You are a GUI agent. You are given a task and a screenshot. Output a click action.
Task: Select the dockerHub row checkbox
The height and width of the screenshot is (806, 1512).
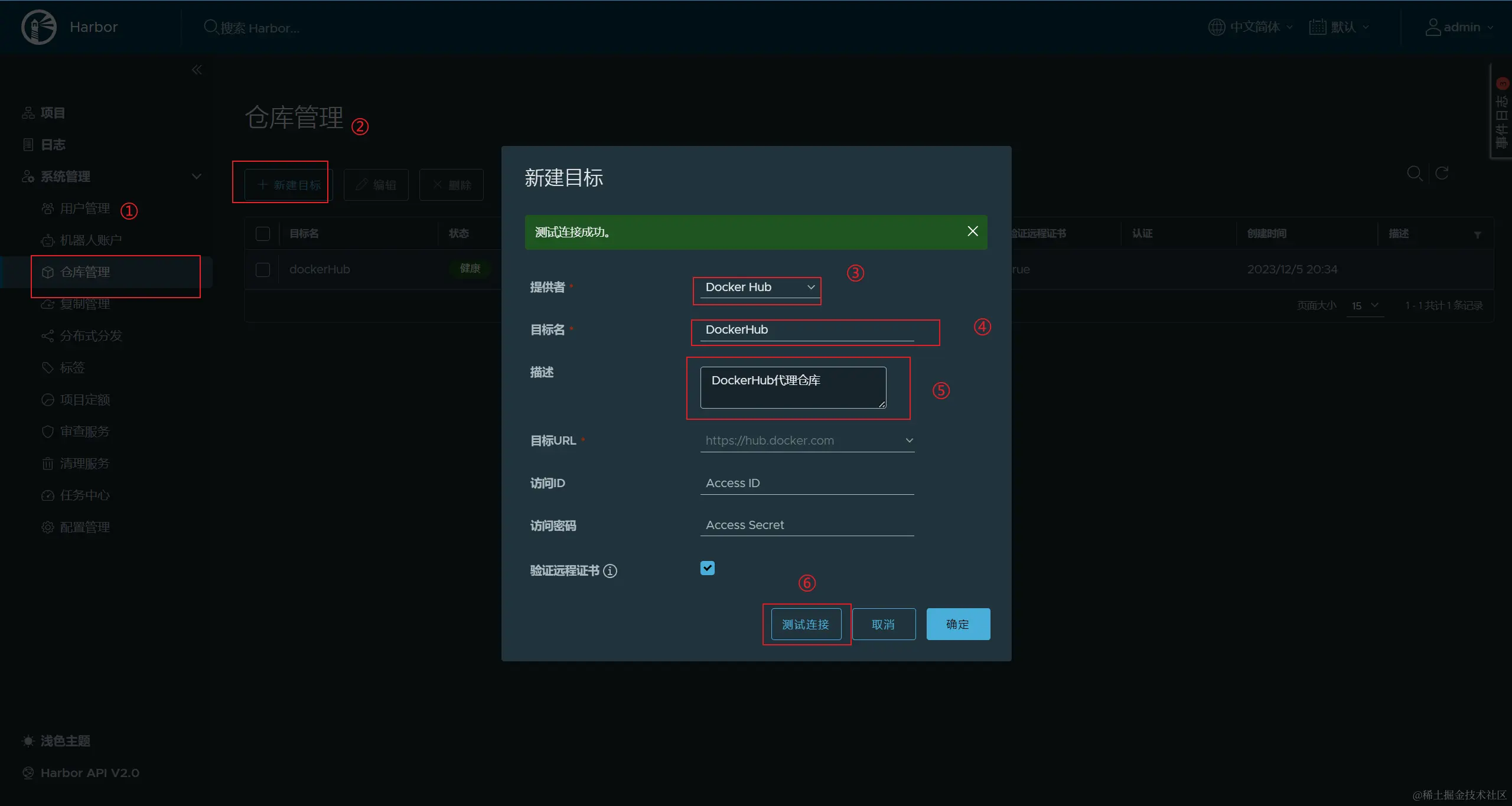click(x=263, y=270)
